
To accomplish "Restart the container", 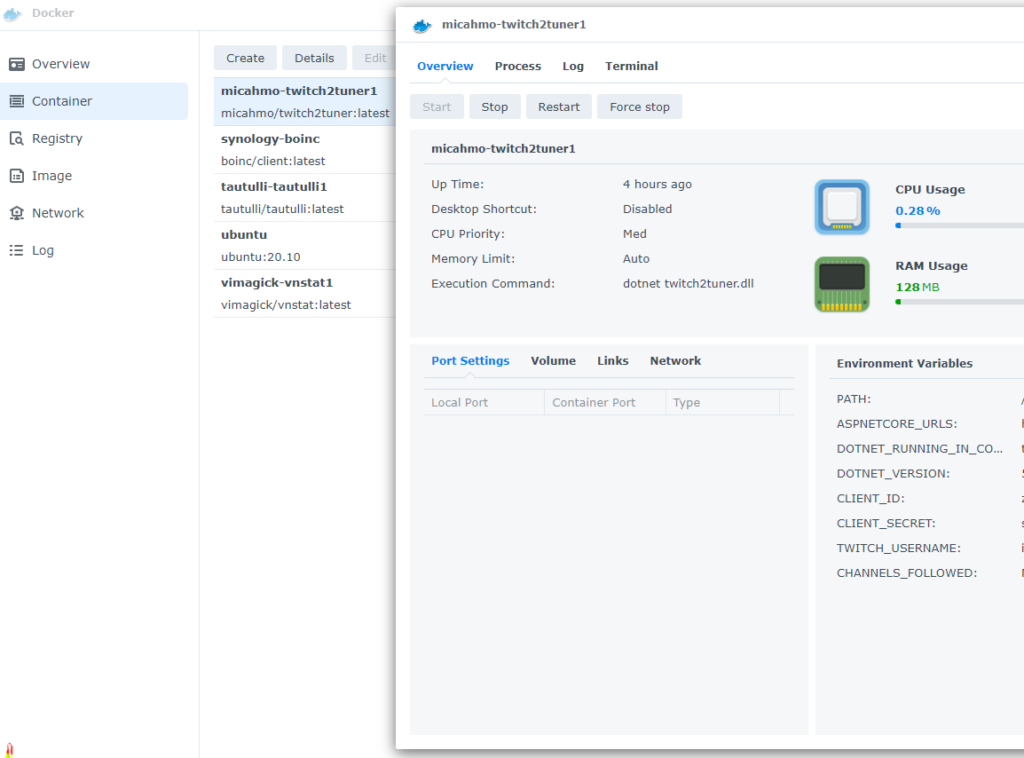I will pyautogui.click(x=558, y=107).
